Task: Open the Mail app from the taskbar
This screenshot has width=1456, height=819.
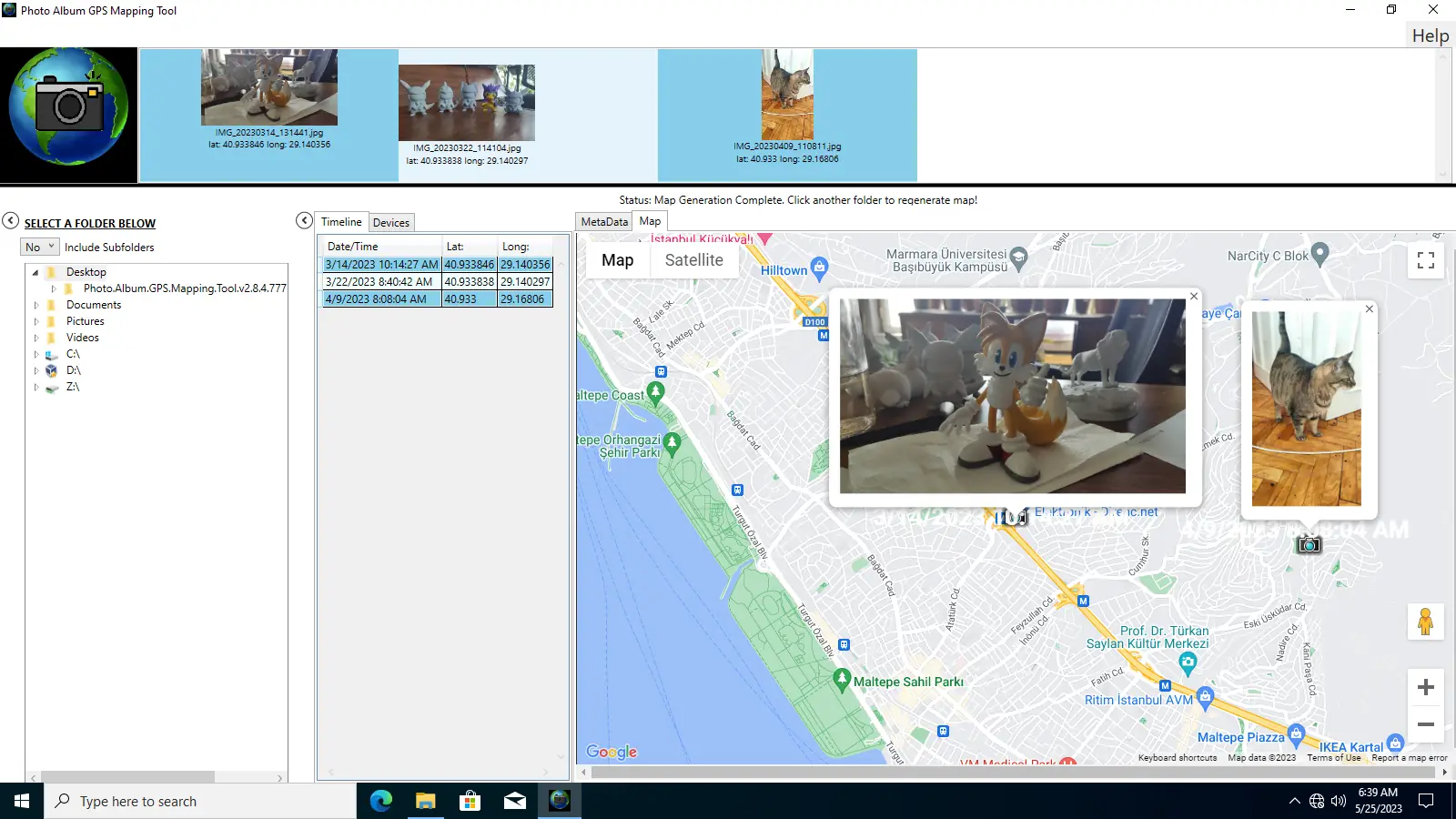Action: point(514,801)
